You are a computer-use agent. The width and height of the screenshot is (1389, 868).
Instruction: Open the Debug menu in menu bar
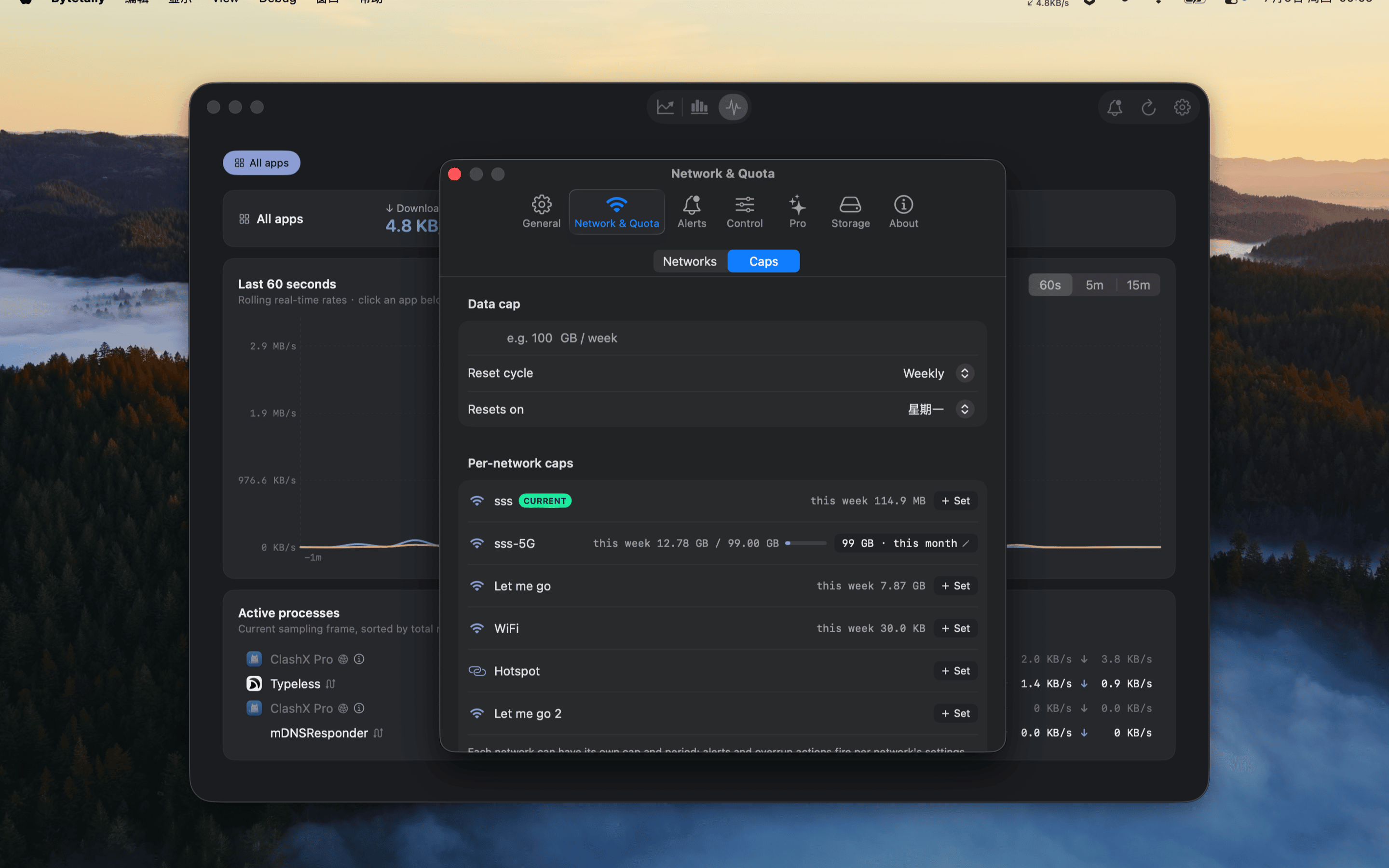click(277, 2)
